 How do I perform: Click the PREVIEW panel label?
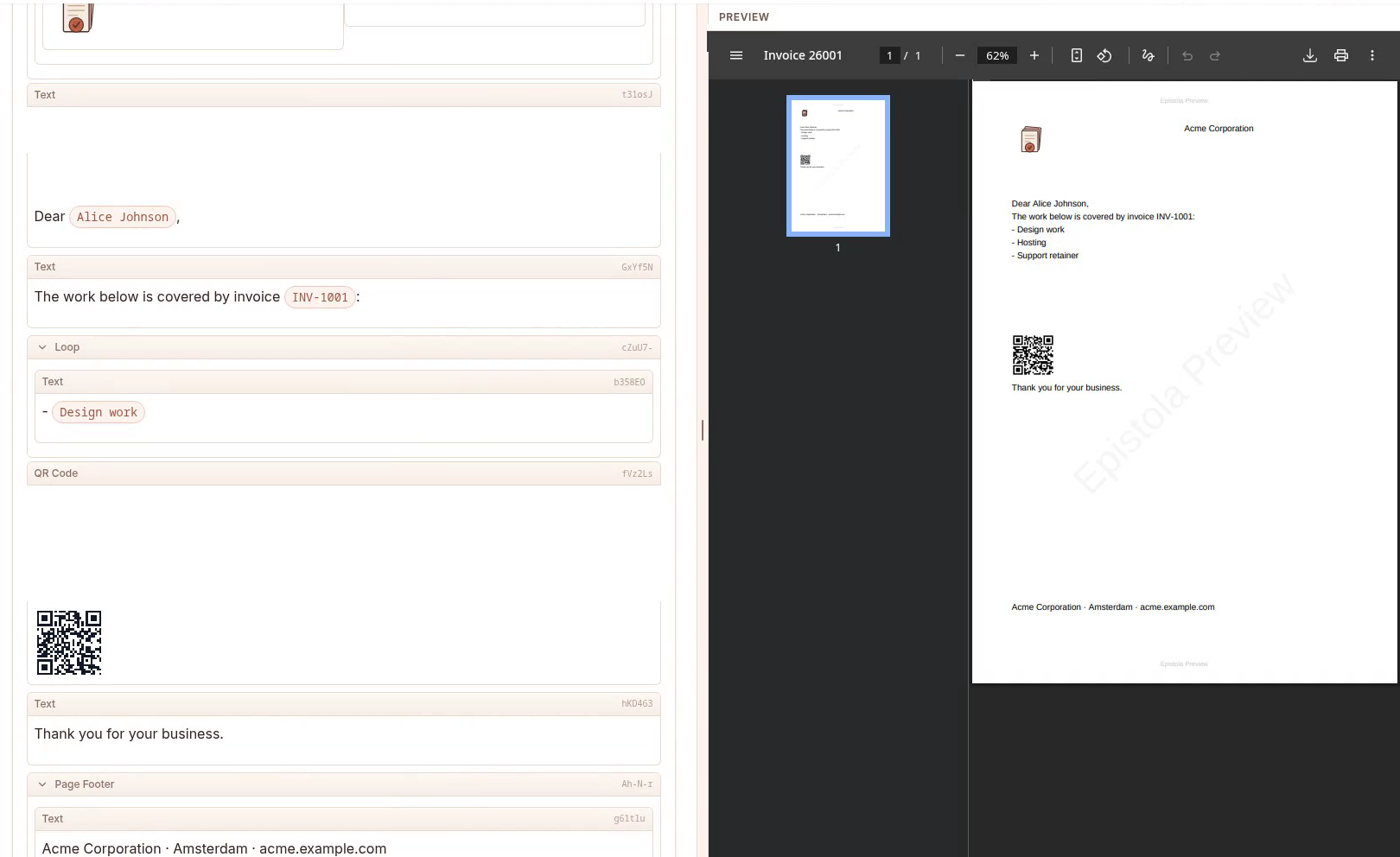click(744, 17)
